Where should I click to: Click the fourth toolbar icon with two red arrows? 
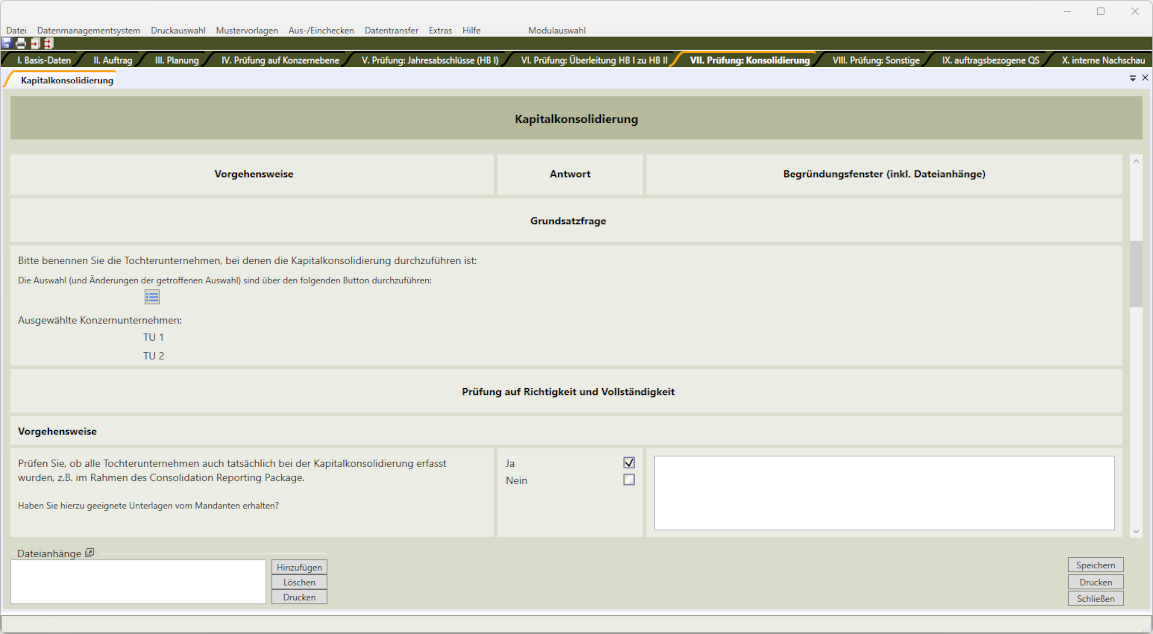[47, 44]
